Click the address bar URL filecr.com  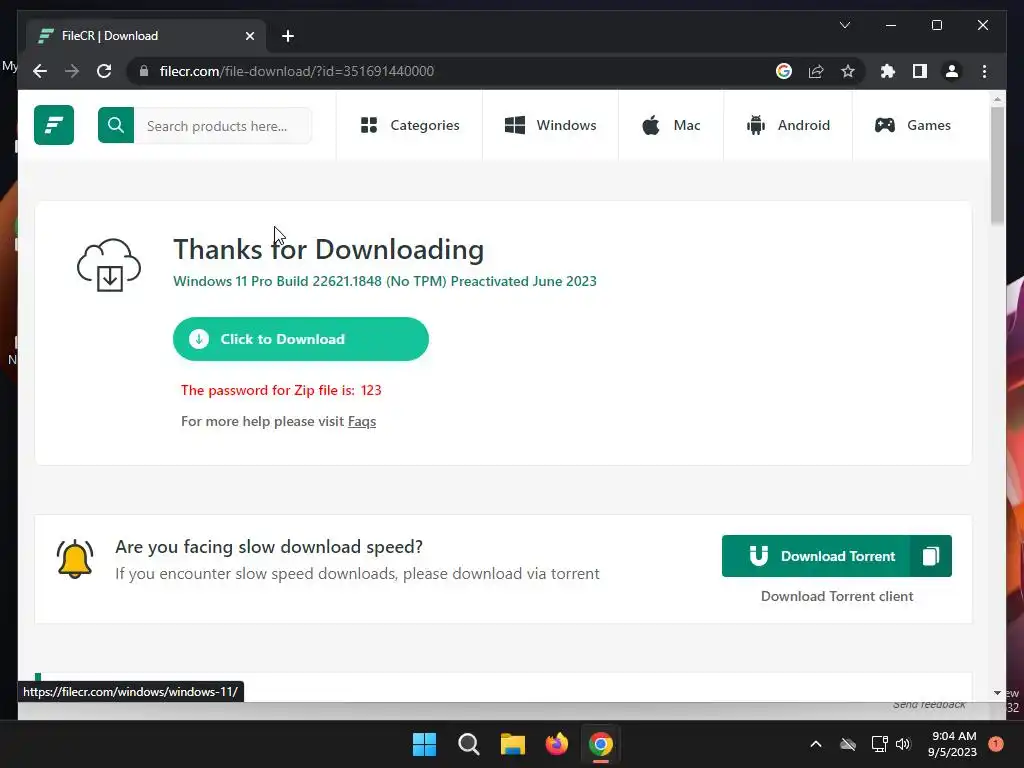(296, 71)
